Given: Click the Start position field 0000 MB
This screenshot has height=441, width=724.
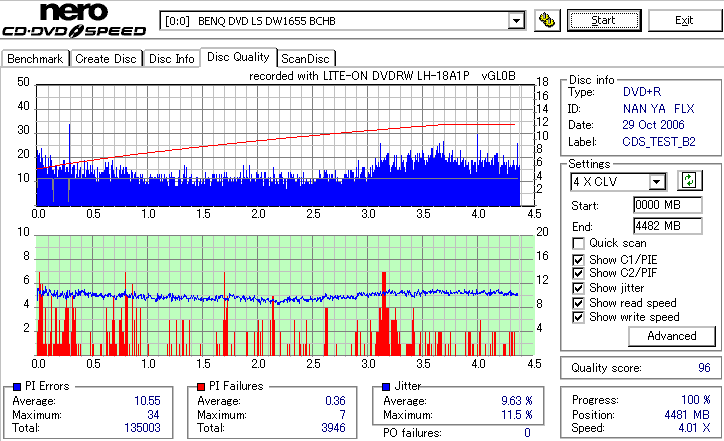Looking at the screenshot, I should (x=668, y=205).
